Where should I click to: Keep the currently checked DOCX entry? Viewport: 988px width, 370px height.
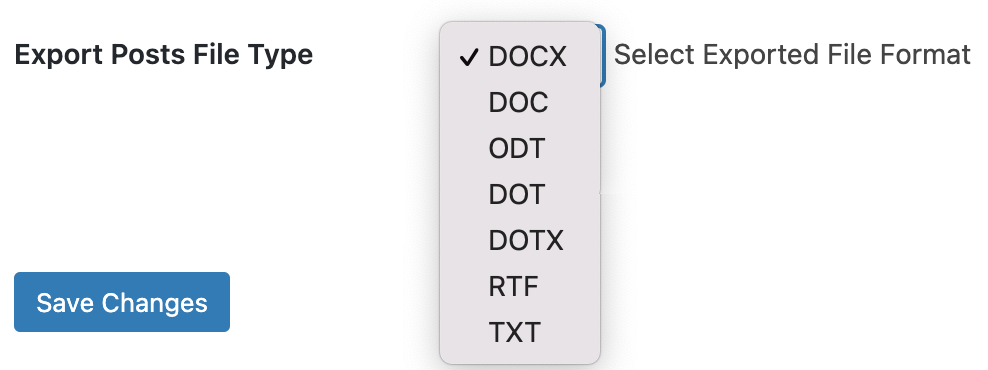520,57
